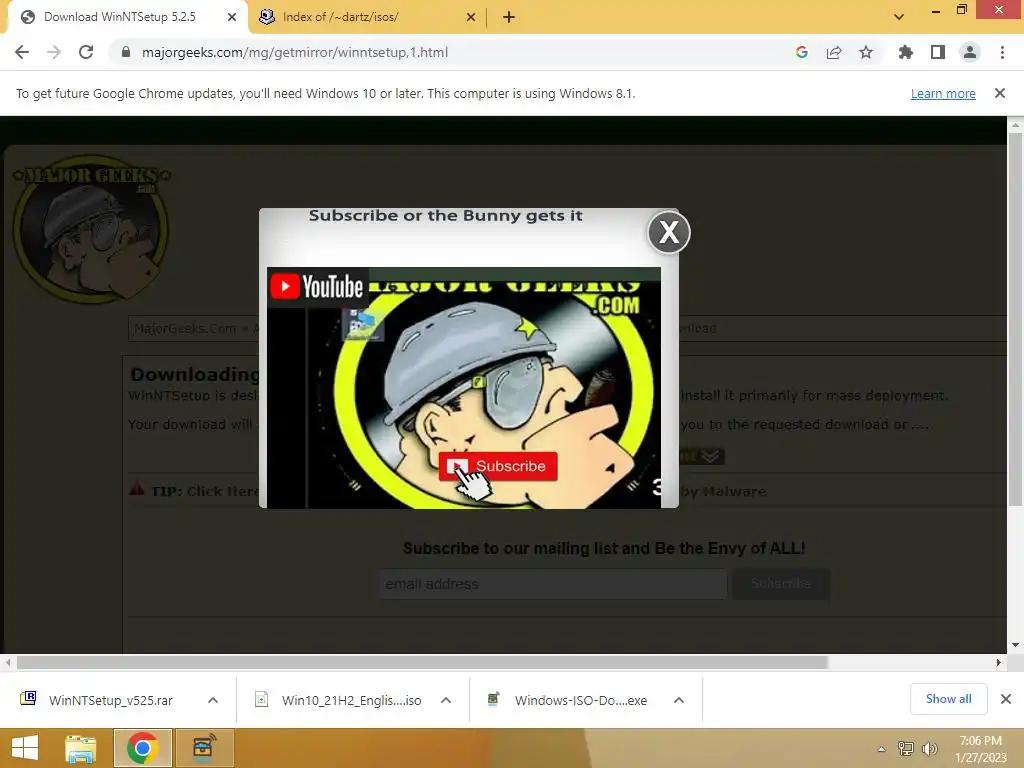This screenshot has height=768, width=1024.
Task: Open Windows-ISO-Do....exe download
Action: pyautogui.click(x=581, y=700)
